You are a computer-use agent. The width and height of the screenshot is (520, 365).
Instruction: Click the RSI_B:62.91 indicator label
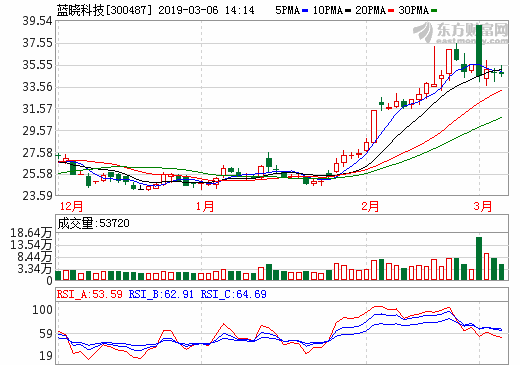pyautogui.click(x=161, y=294)
